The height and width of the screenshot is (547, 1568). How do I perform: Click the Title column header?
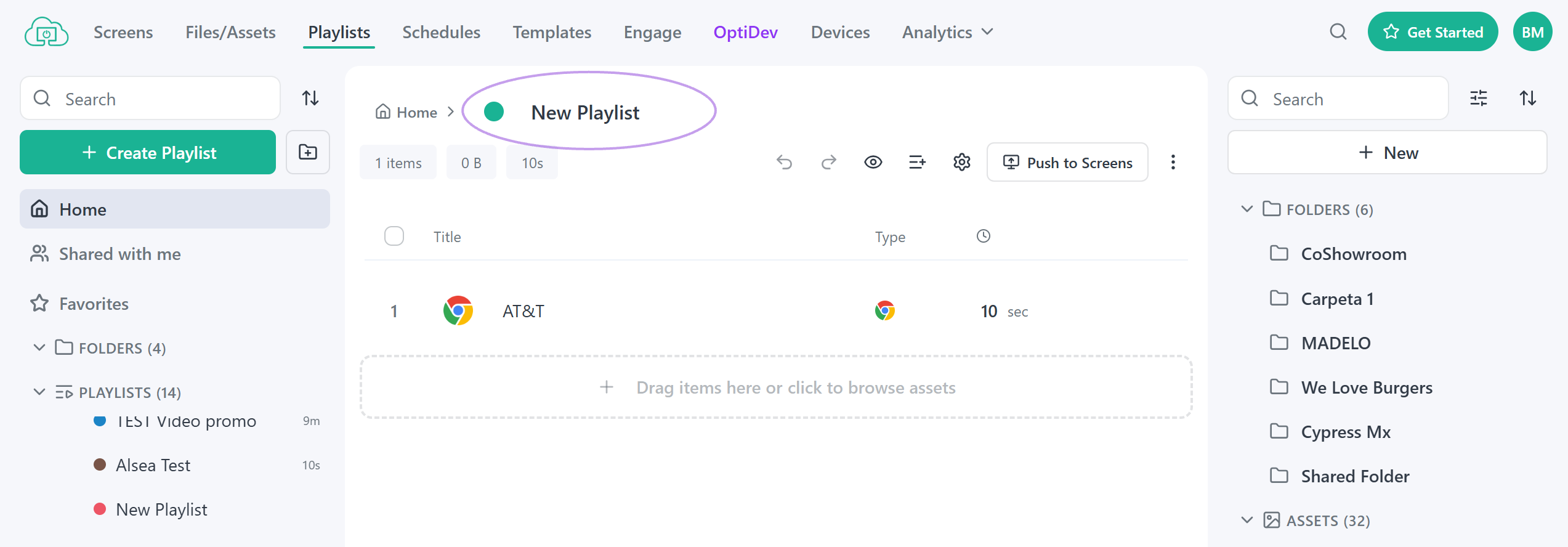click(x=447, y=237)
